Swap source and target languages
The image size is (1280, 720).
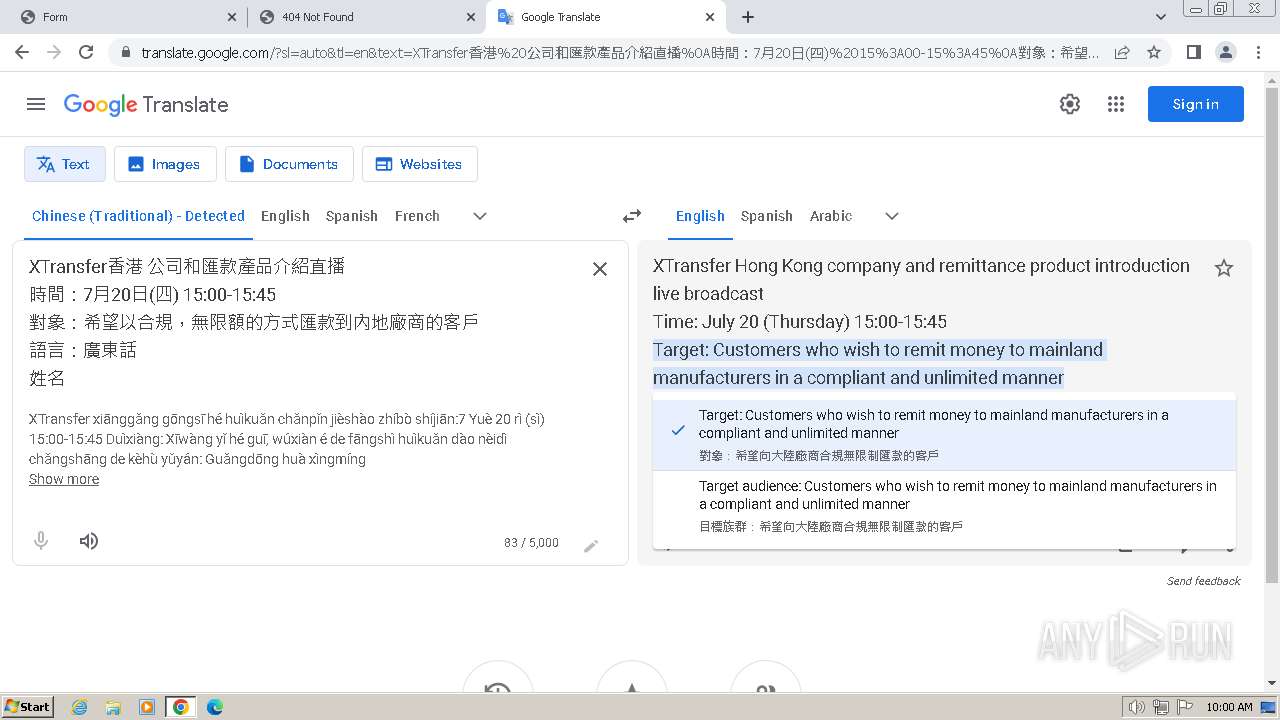click(632, 216)
